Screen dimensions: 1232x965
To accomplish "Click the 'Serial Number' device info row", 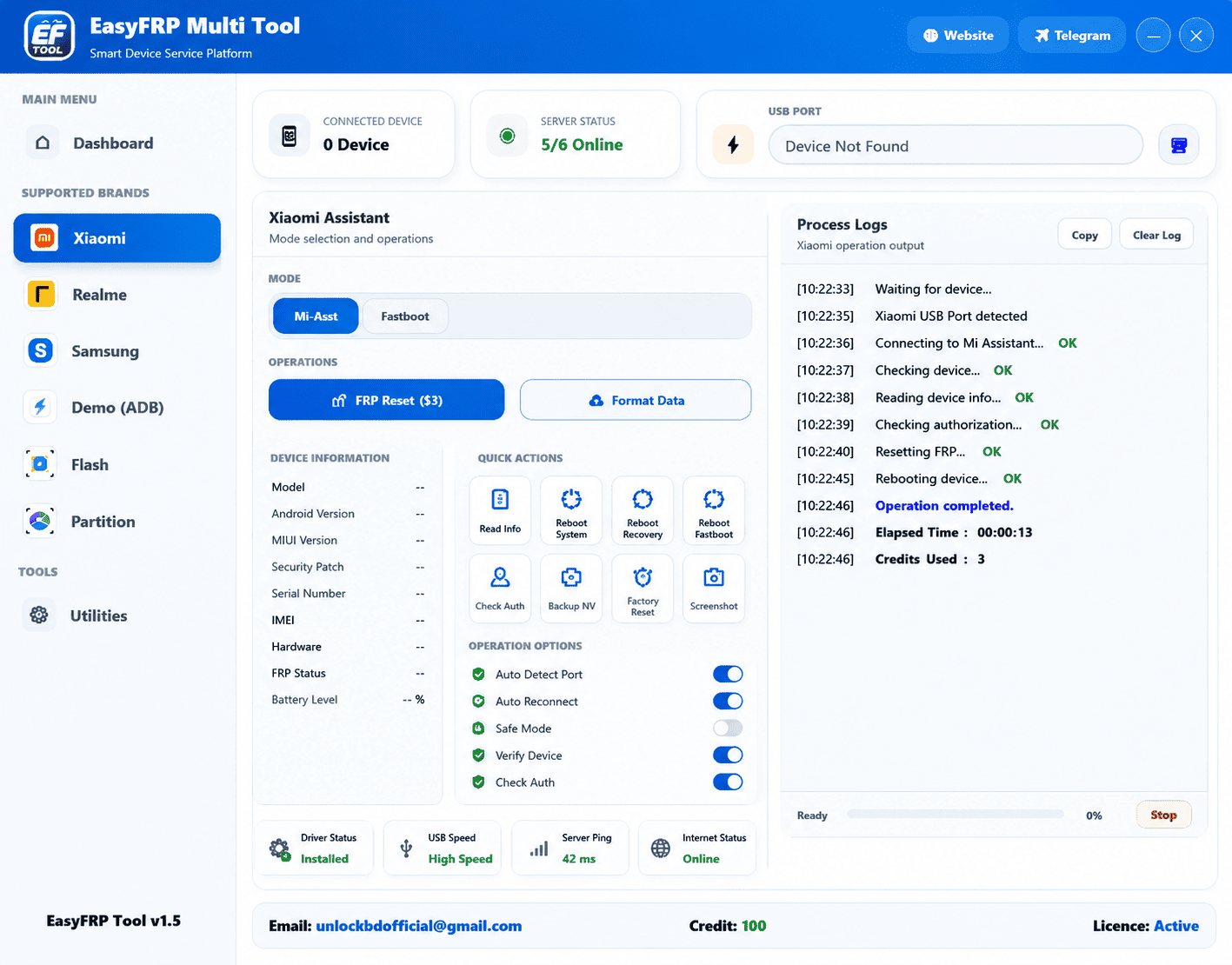I will (x=348, y=594).
